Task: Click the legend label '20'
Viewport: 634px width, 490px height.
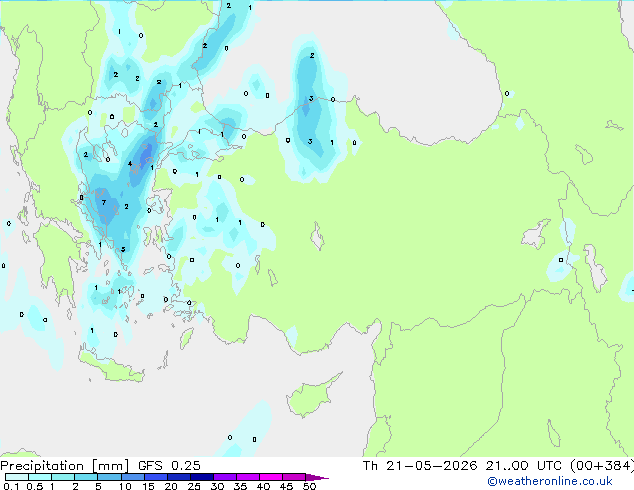Action: [x=171, y=486]
